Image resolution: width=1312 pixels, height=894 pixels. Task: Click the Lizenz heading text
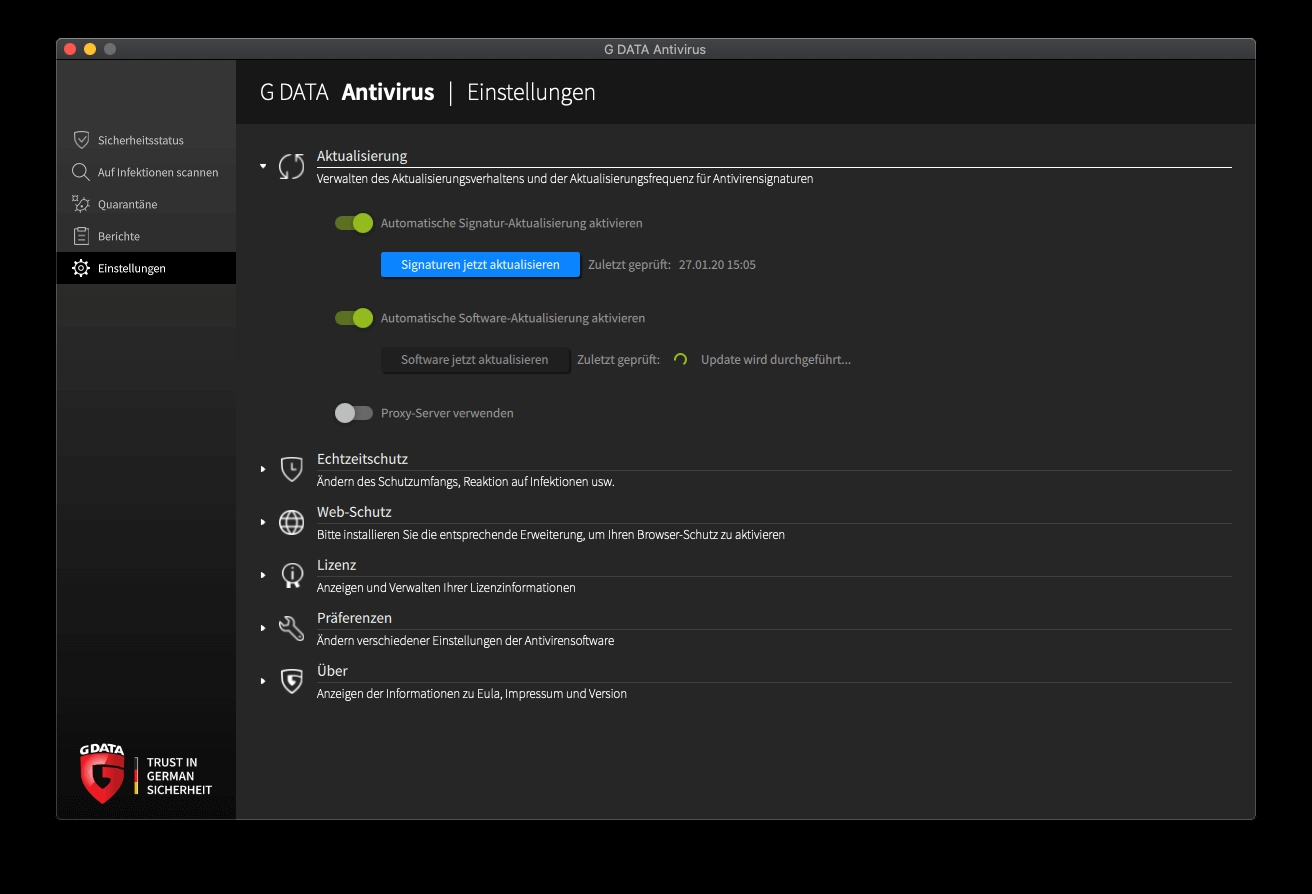click(x=337, y=565)
